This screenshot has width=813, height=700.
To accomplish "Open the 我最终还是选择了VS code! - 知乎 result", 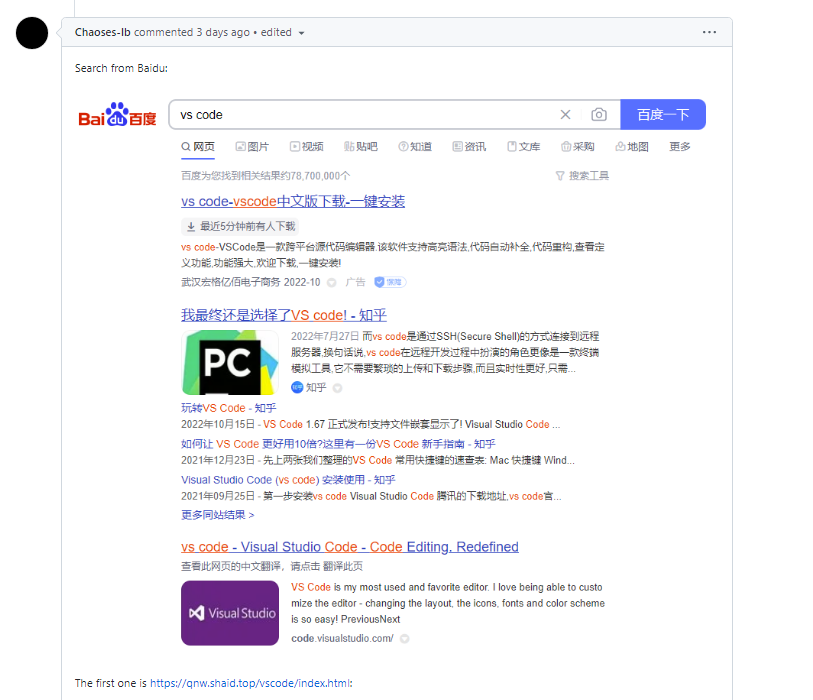I will [x=284, y=315].
